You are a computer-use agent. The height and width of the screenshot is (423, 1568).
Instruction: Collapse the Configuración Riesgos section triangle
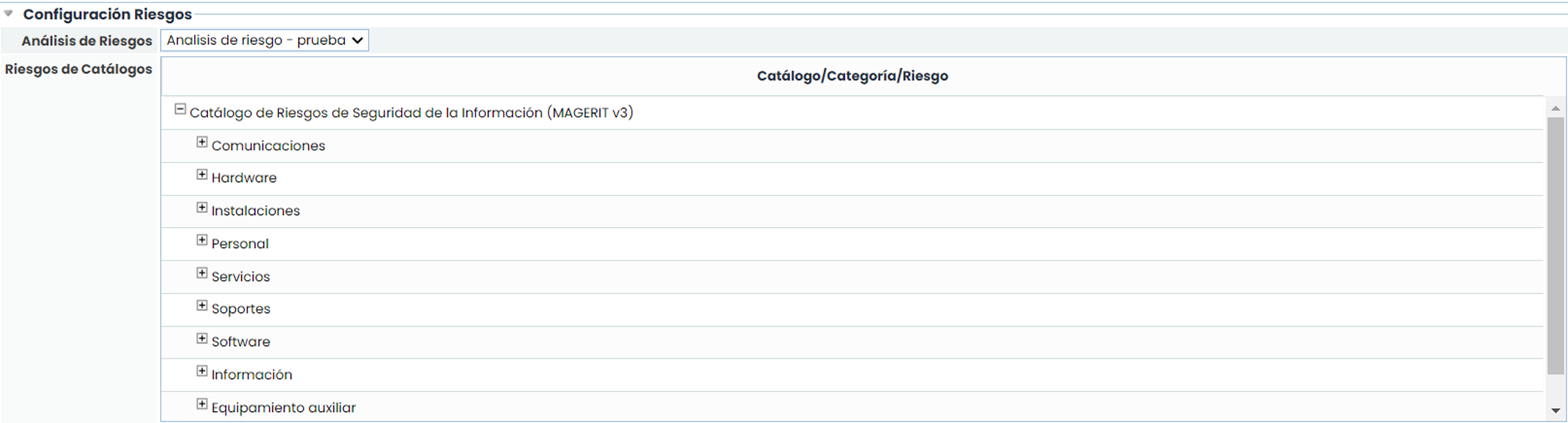(x=9, y=13)
